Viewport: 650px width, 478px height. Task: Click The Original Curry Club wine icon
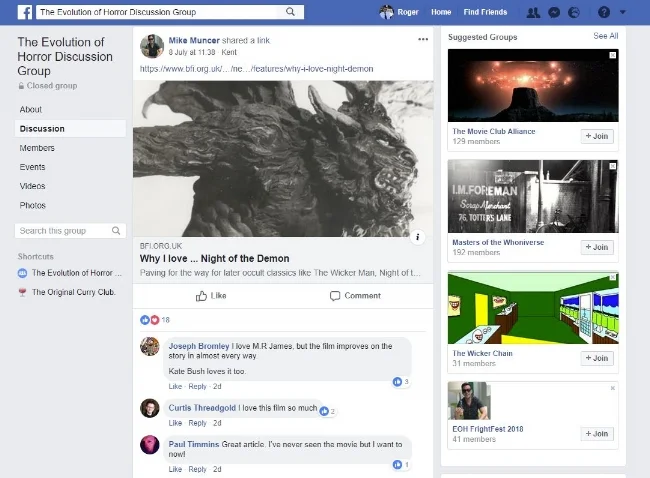click(x=22, y=292)
